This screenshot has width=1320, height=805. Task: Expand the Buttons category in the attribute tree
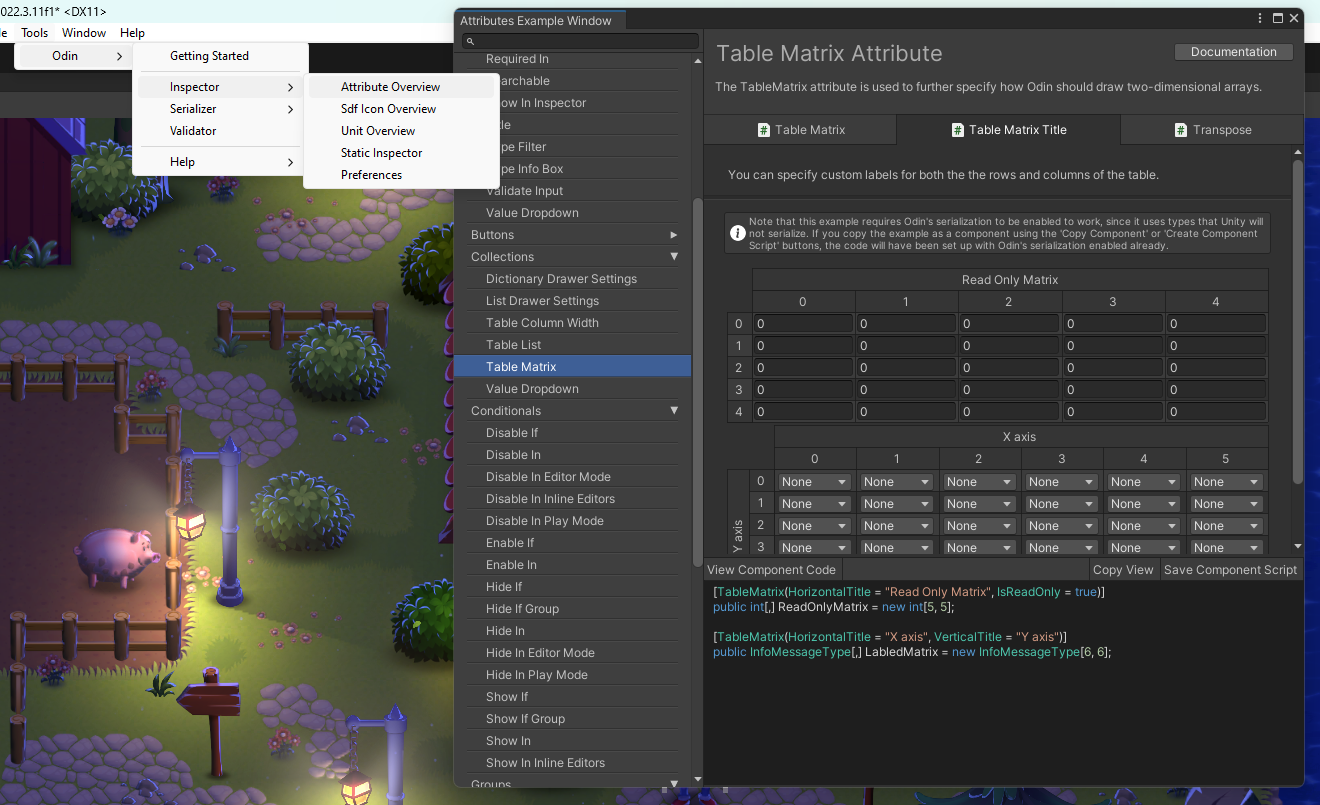coord(674,235)
